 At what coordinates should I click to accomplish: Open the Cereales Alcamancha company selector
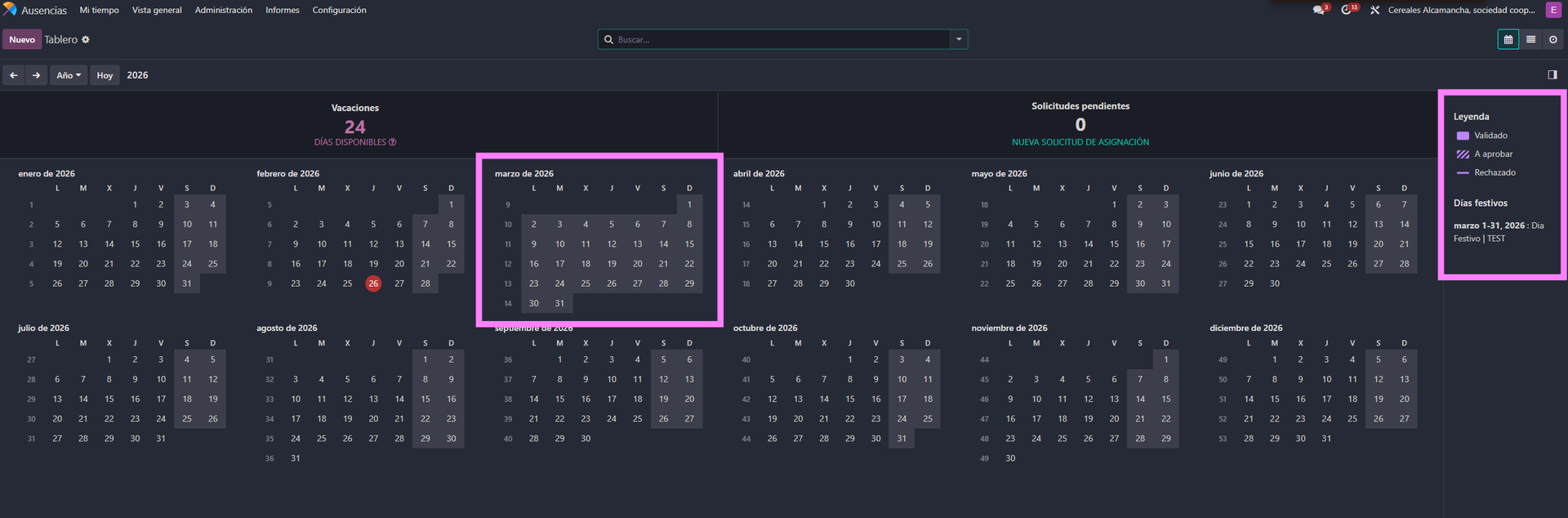tap(1461, 11)
